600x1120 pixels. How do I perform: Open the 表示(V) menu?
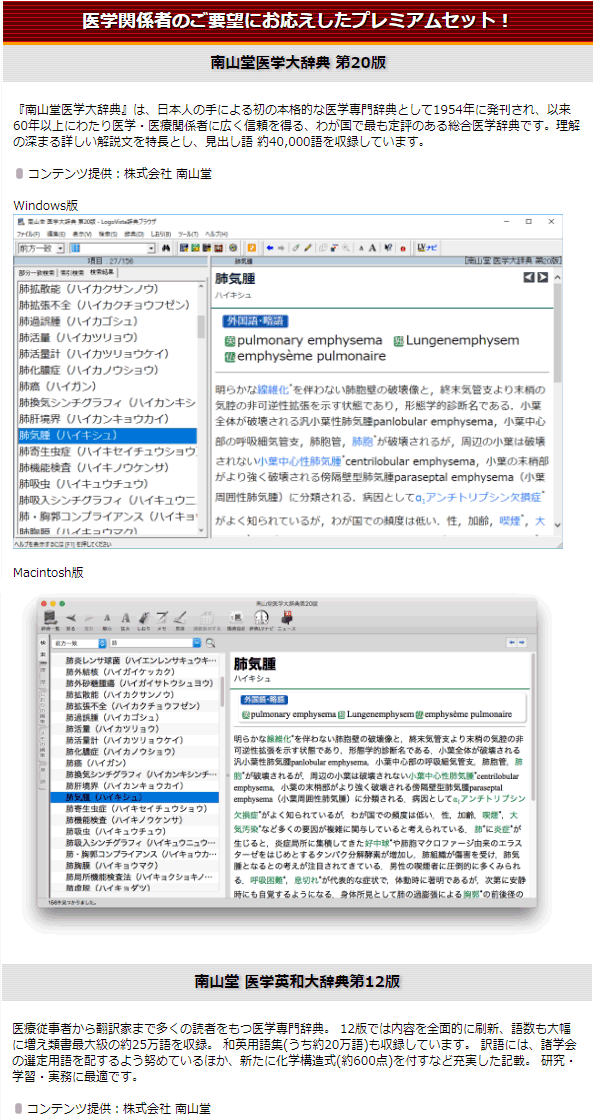tap(82, 234)
